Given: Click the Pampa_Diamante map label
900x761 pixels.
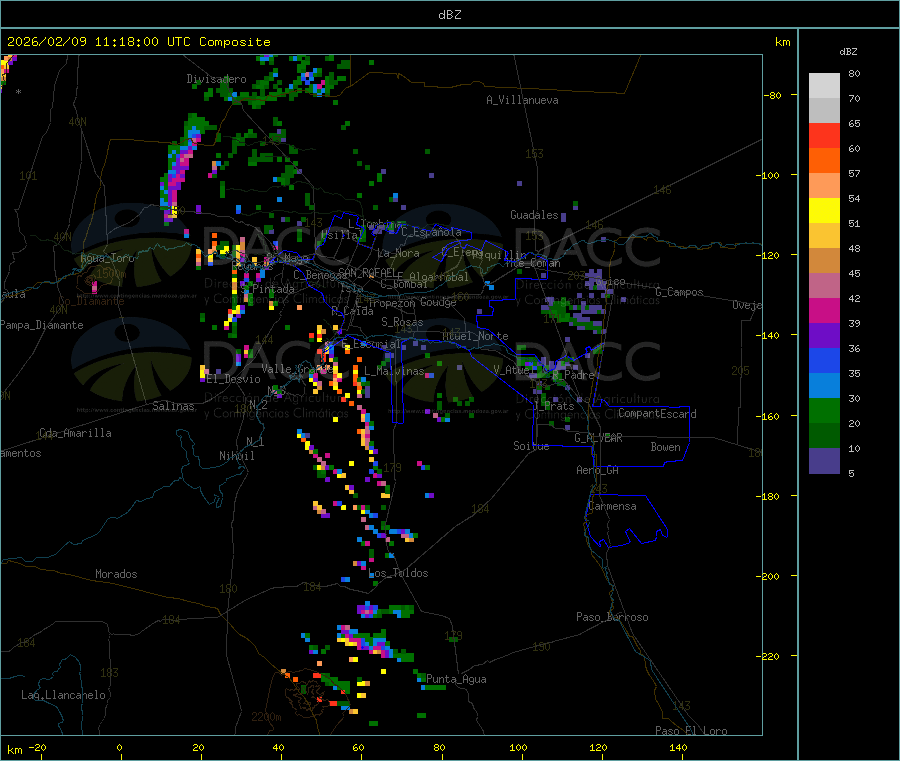Looking at the screenshot, I should [x=41, y=325].
